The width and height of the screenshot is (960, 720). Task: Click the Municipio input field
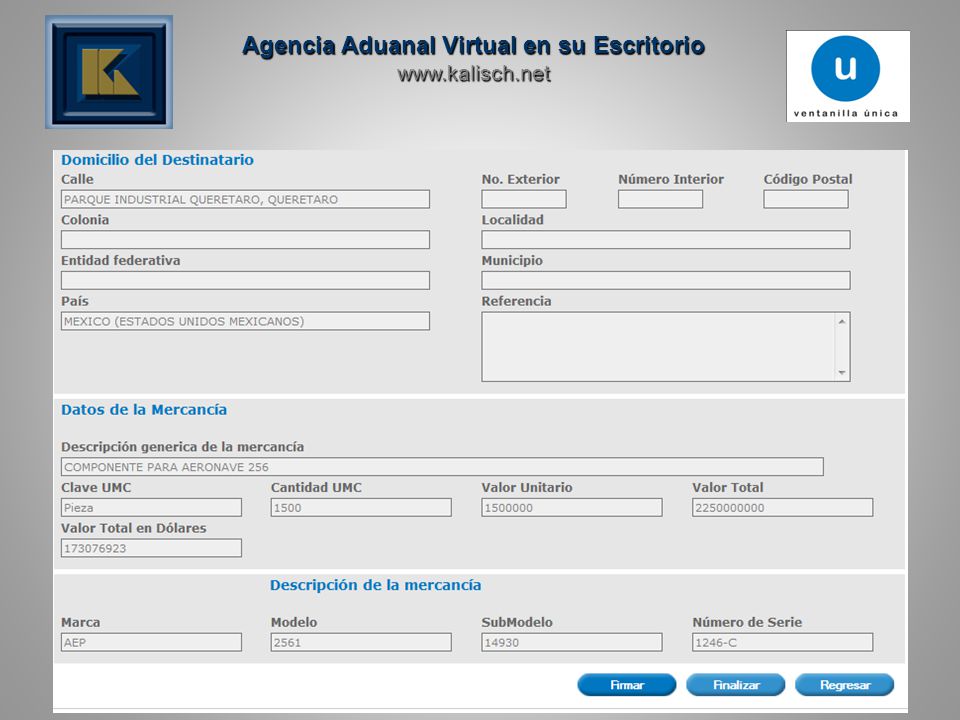click(666, 280)
